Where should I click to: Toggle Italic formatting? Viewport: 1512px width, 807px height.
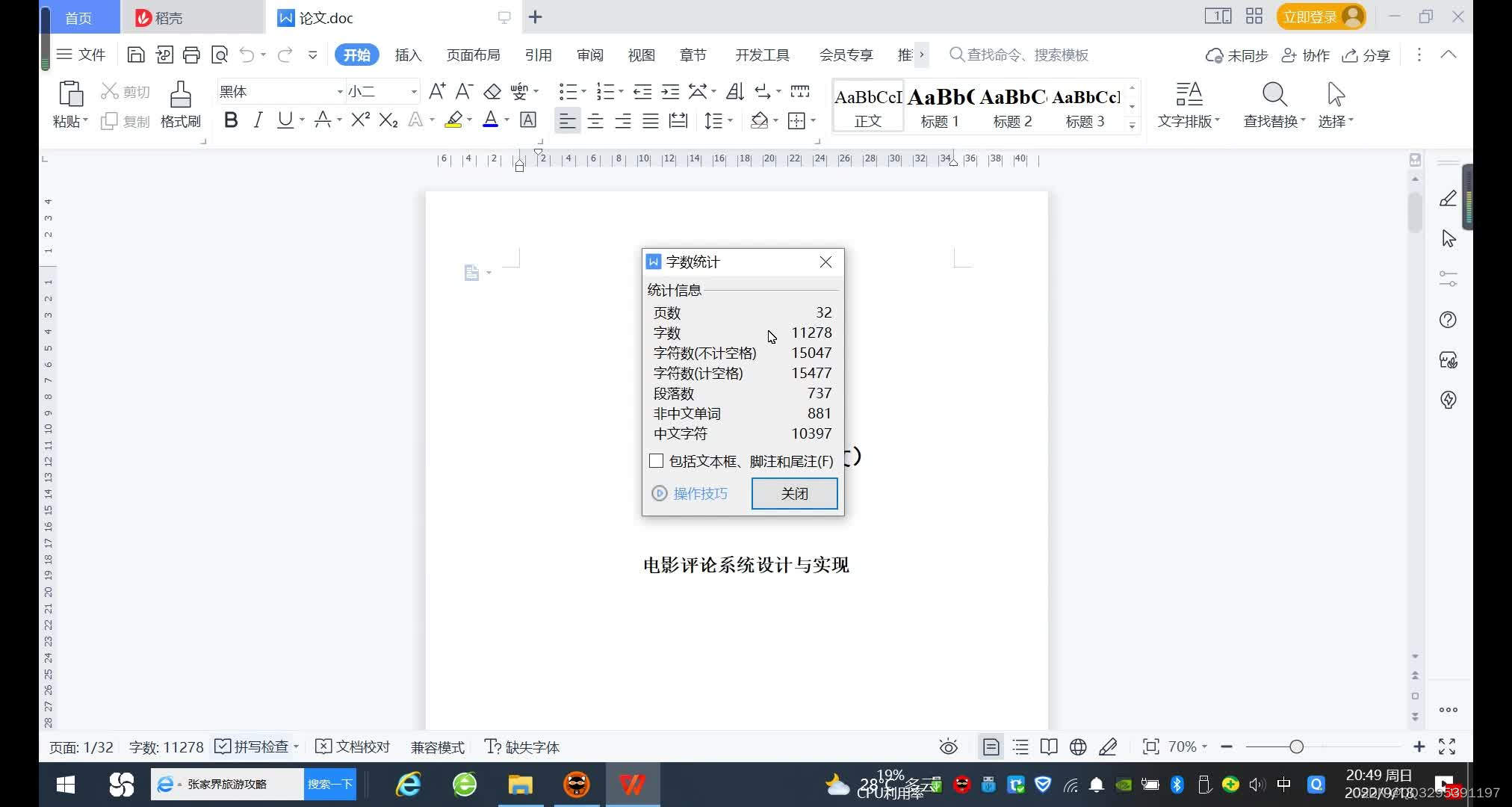258,120
